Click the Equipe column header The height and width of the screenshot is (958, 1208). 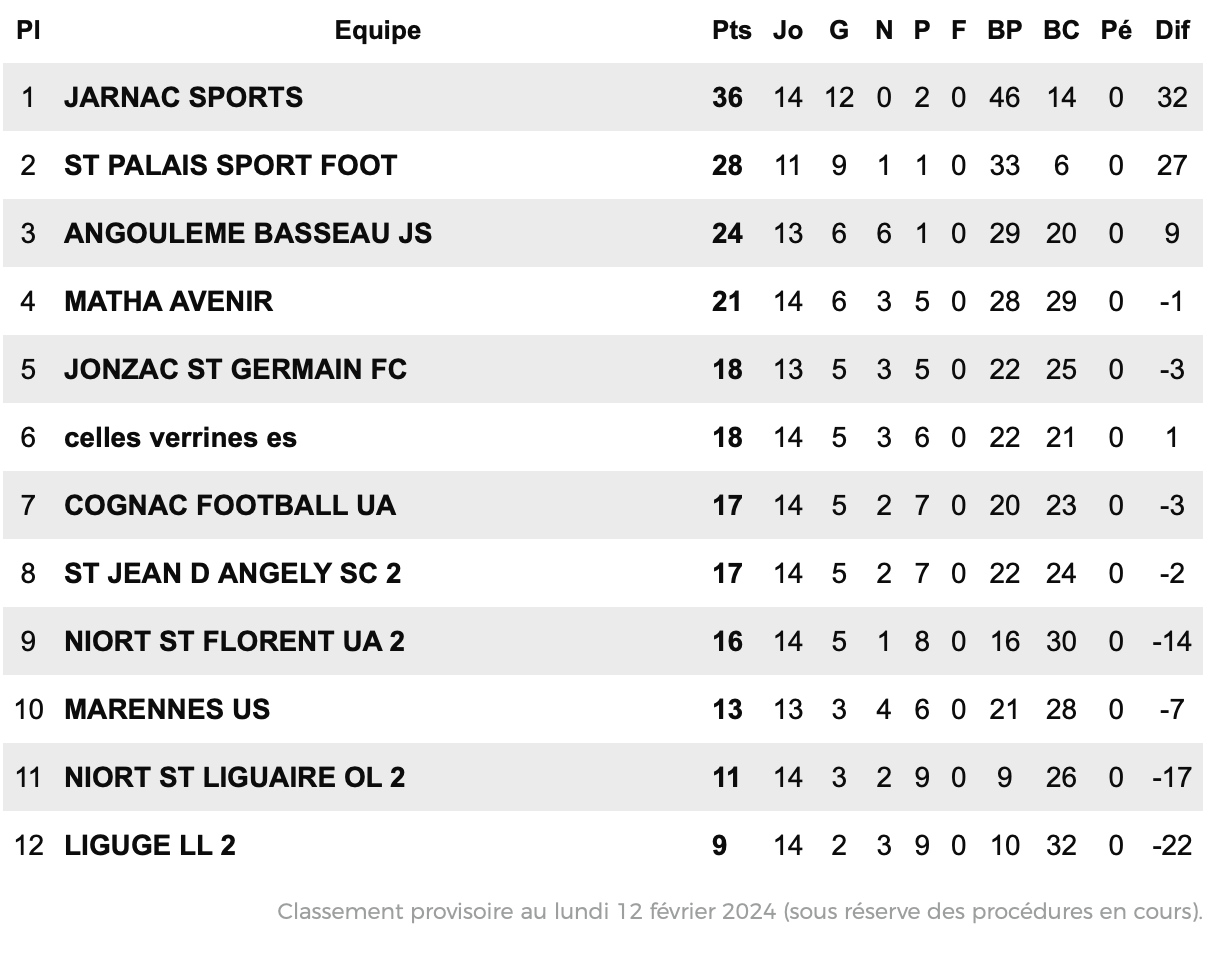click(x=378, y=30)
